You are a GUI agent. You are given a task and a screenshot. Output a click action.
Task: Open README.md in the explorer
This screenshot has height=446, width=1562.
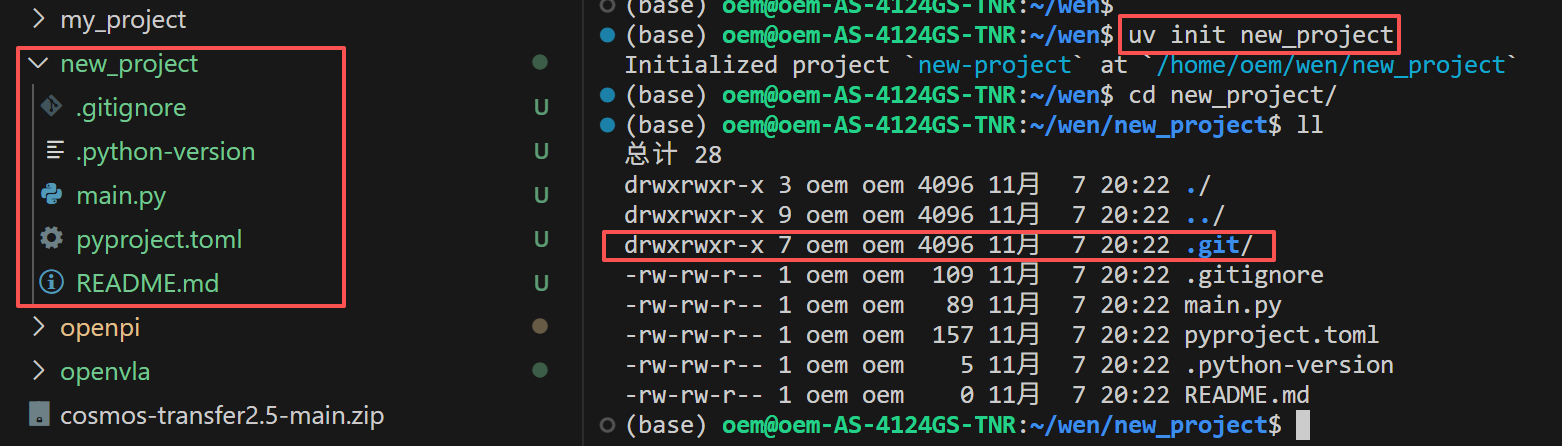(x=147, y=283)
